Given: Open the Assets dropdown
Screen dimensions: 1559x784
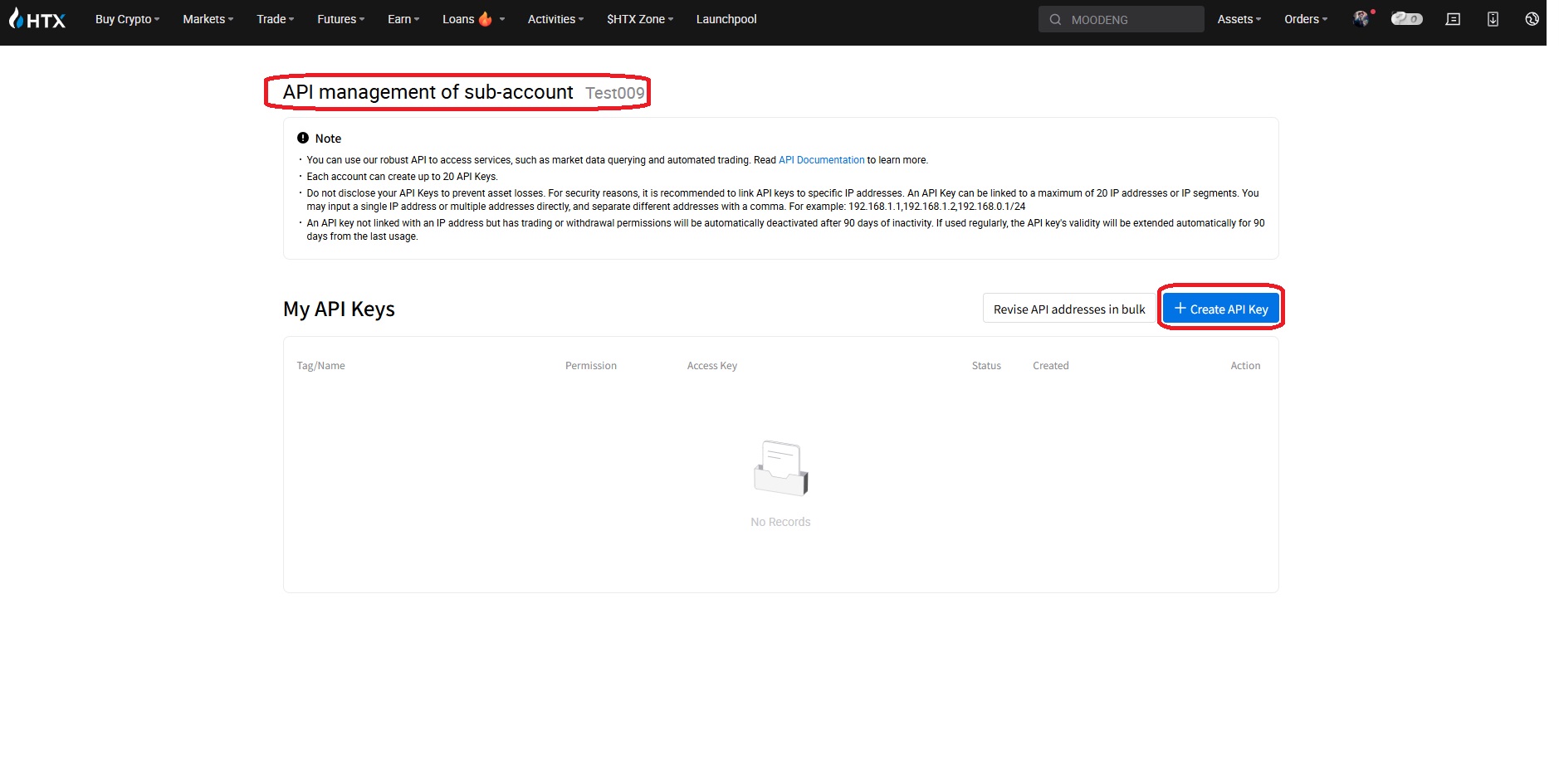Looking at the screenshot, I should pos(1239,19).
